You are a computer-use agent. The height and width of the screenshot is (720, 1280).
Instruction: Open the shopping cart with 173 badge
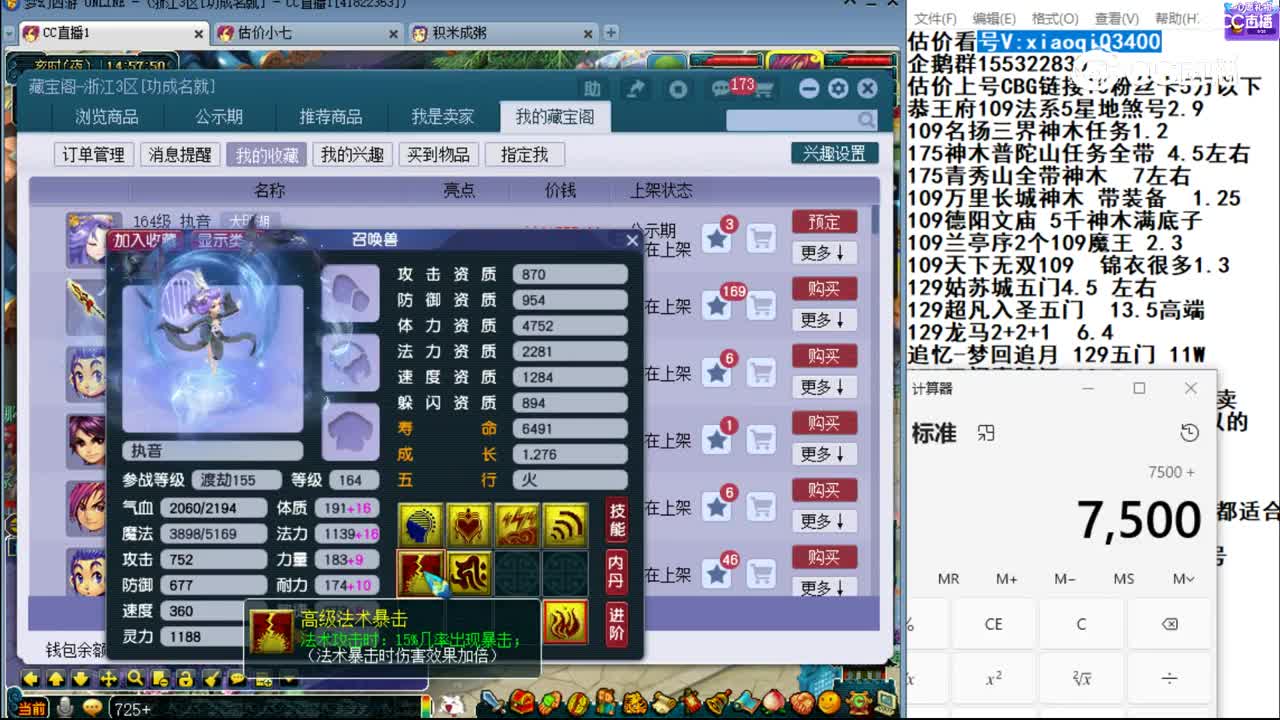(763, 90)
